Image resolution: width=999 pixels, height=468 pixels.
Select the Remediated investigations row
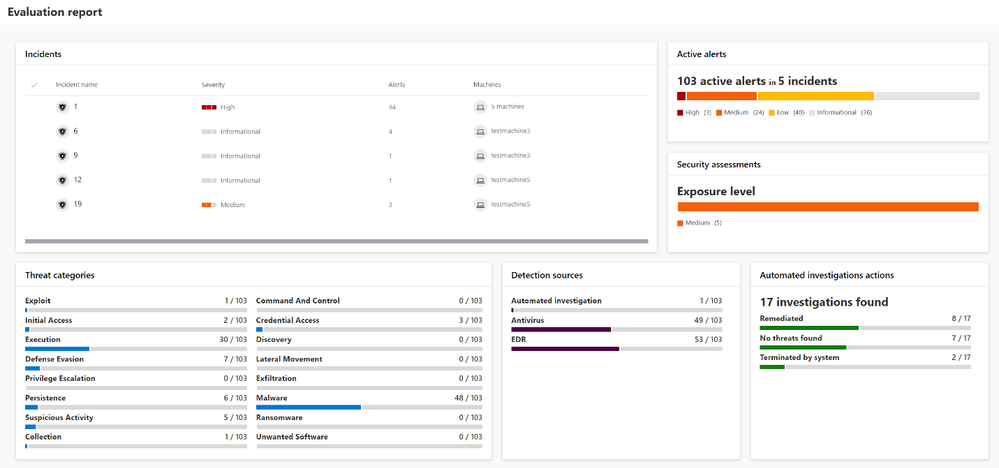865,323
